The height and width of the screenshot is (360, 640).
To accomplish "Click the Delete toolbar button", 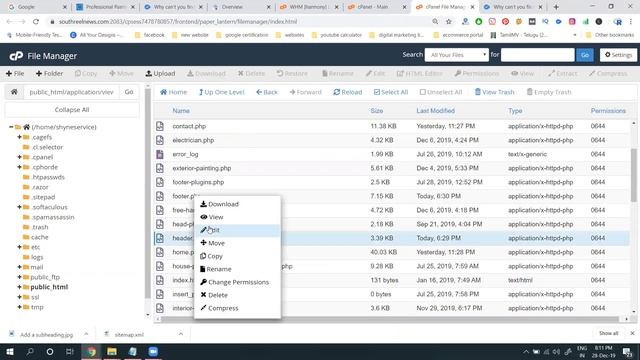I will (x=251, y=73).
